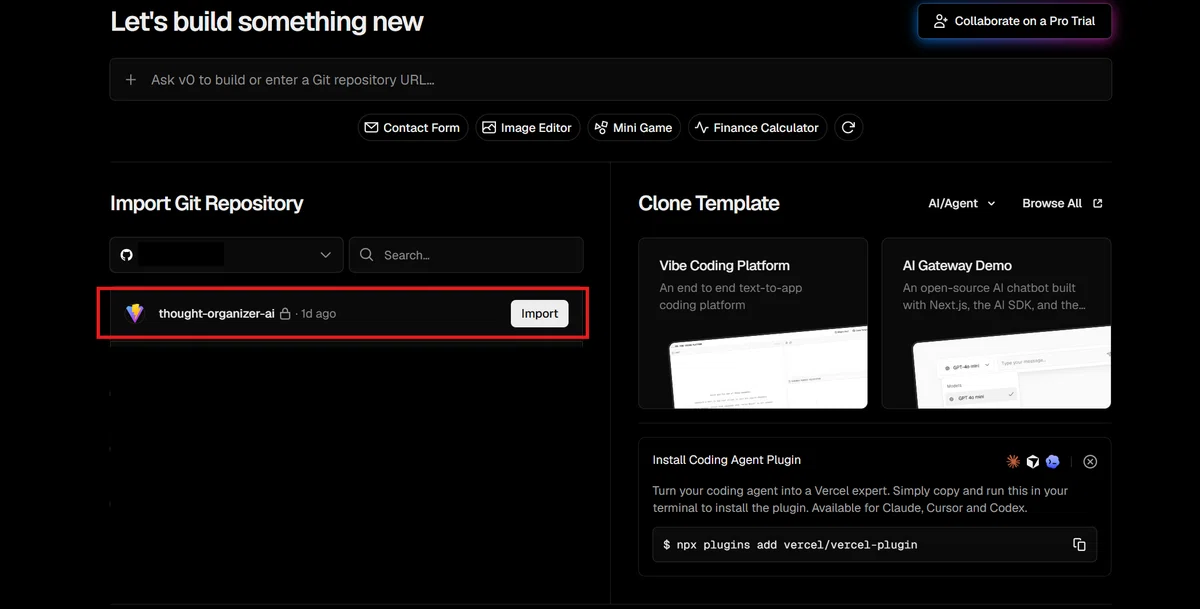This screenshot has height=609, width=1200.
Task: Click the "Let's build something new" heading
Action: point(267,21)
